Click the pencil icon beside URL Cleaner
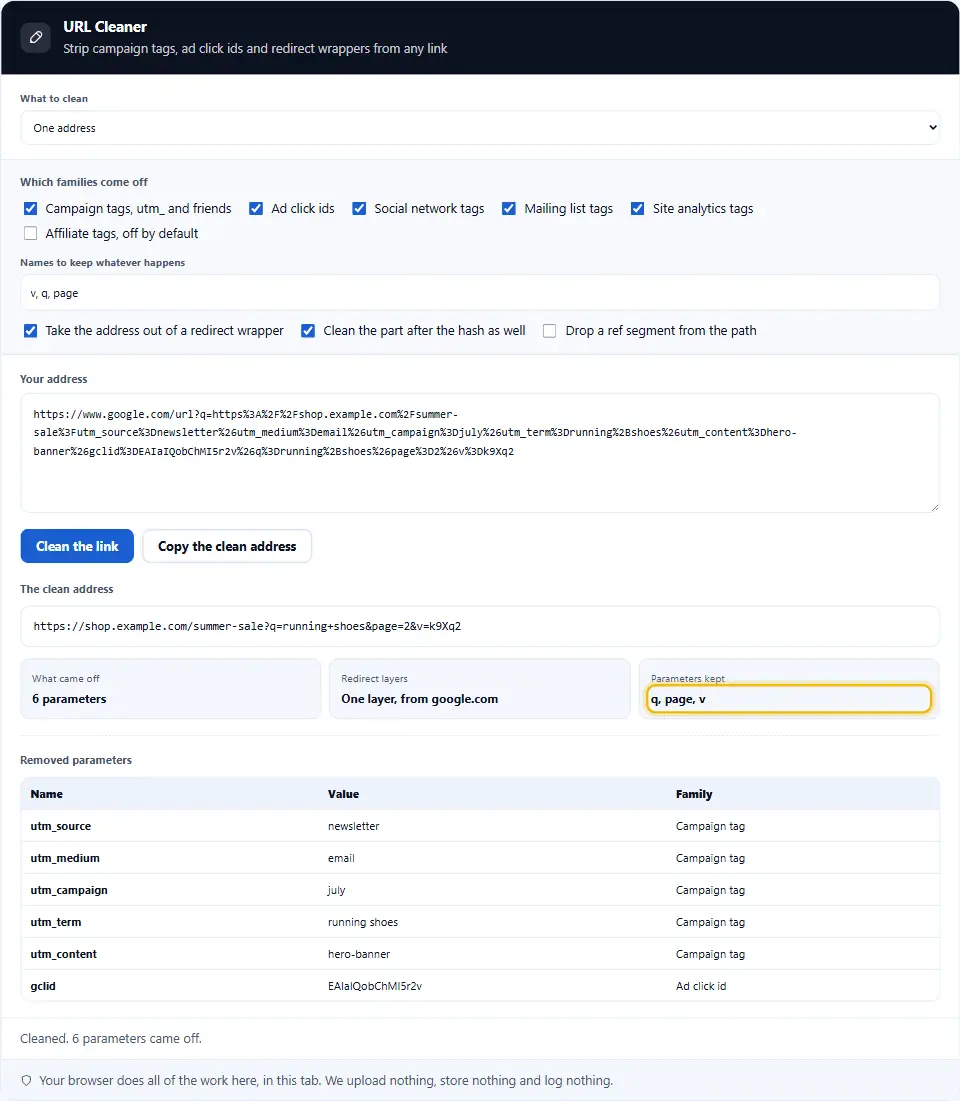The height and width of the screenshot is (1101, 960). [x=36, y=37]
